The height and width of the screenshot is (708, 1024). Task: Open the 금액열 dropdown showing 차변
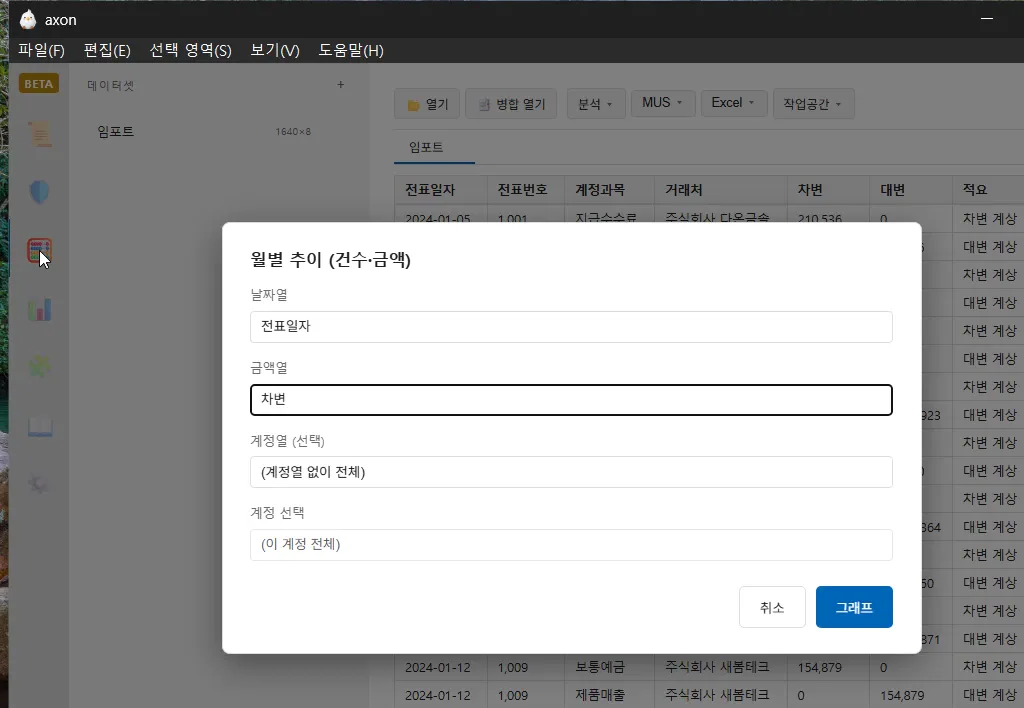[571, 400]
